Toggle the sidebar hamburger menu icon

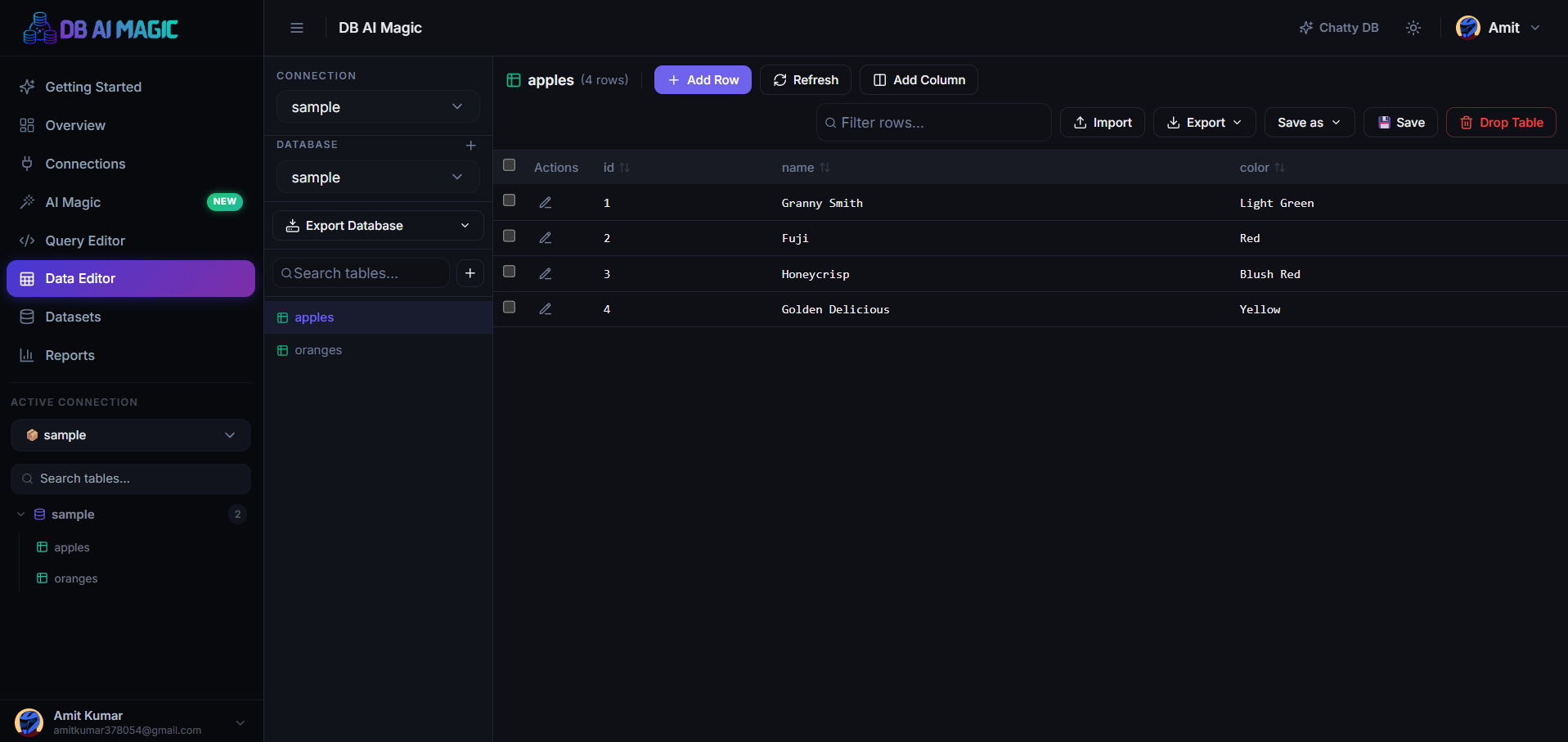tap(297, 28)
